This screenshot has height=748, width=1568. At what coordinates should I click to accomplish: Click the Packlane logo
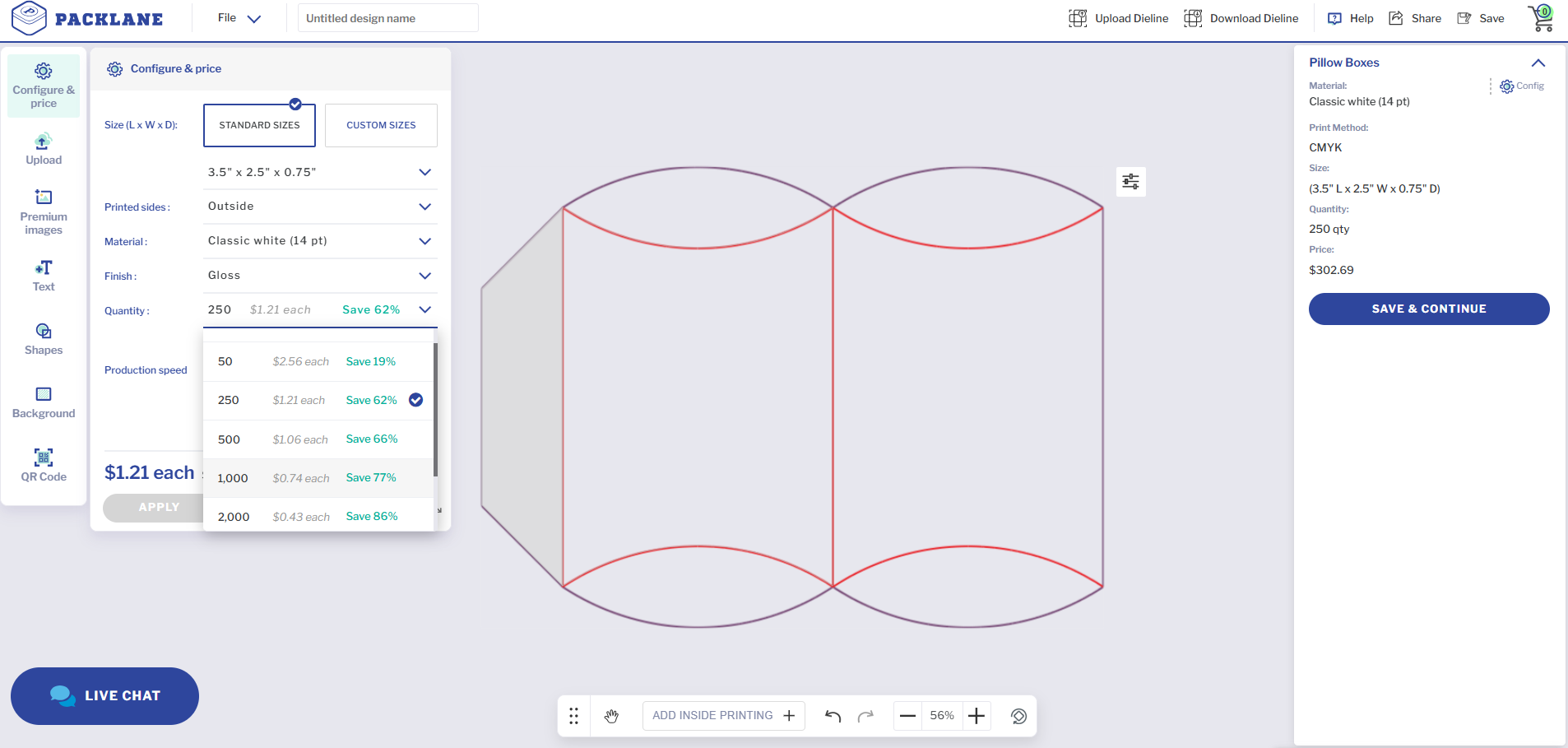87,18
